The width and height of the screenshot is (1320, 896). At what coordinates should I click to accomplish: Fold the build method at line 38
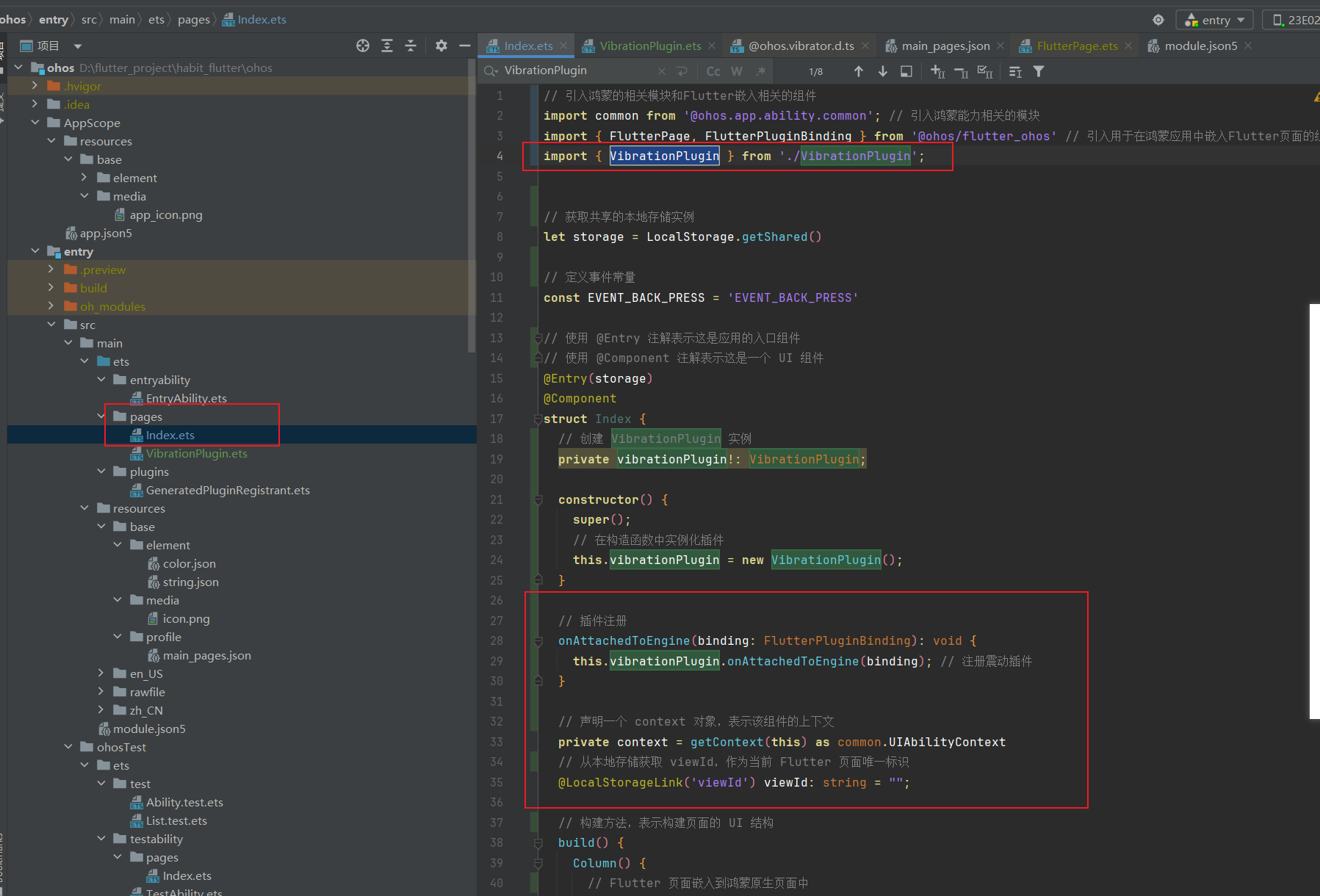(538, 843)
